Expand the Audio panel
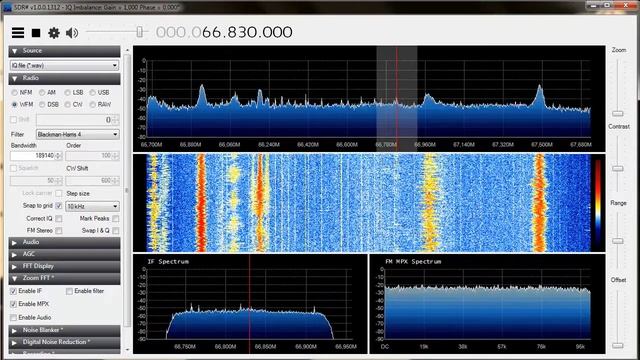Image resolution: width=640 pixels, height=360 pixels. 64,242
